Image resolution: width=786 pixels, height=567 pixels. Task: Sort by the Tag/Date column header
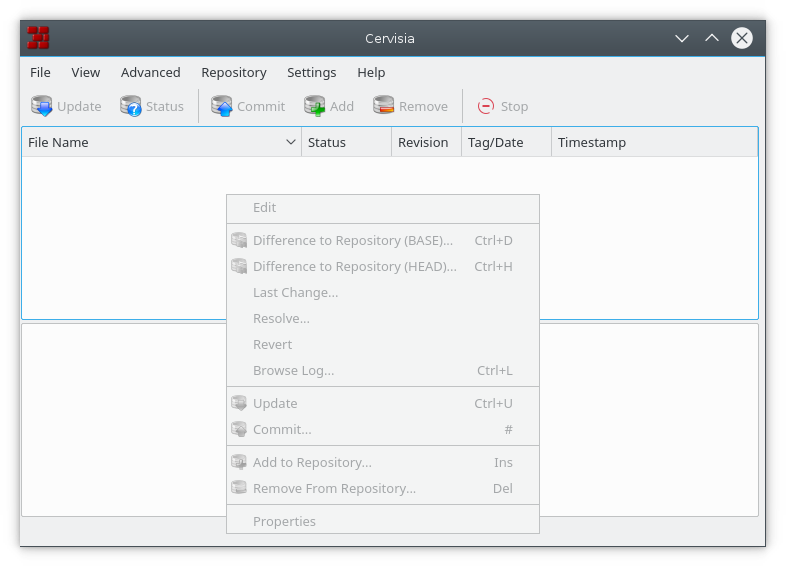[x=506, y=142]
